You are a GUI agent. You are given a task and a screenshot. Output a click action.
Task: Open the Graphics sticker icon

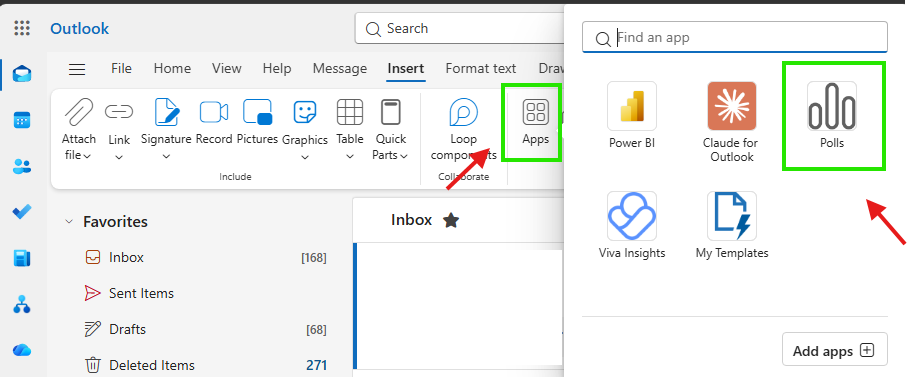[305, 112]
